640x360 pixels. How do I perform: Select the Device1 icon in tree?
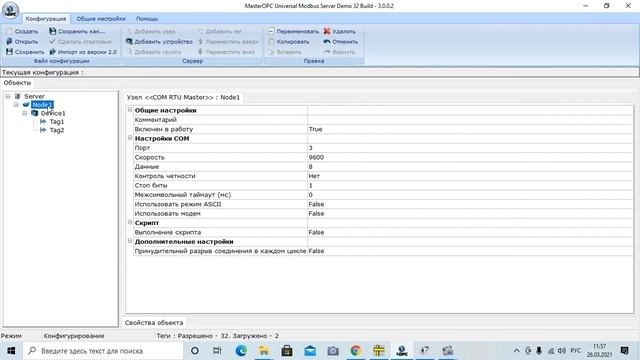pos(35,113)
